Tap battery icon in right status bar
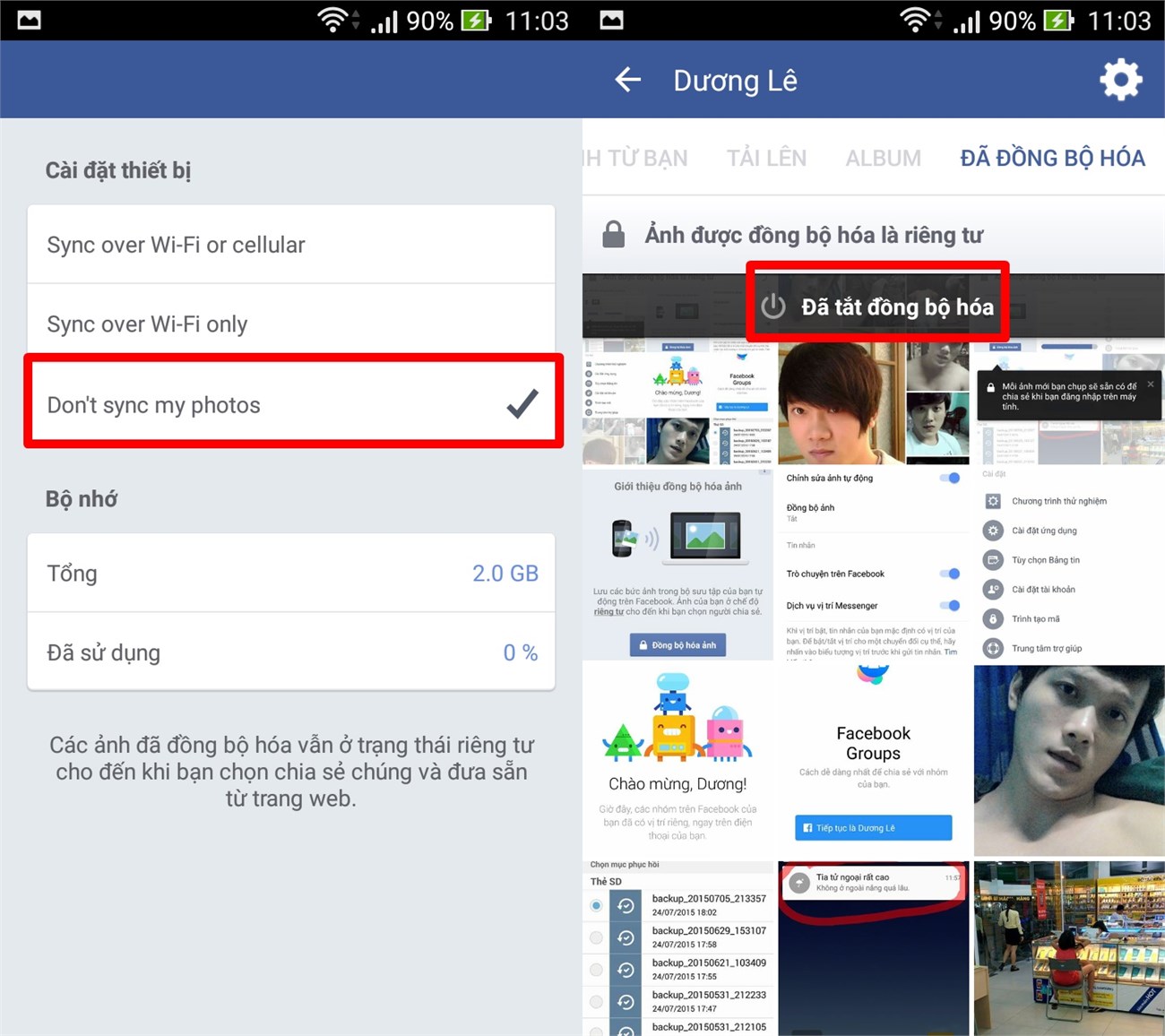The height and width of the screenshot is (1036, 1165). pos(1059,20)
